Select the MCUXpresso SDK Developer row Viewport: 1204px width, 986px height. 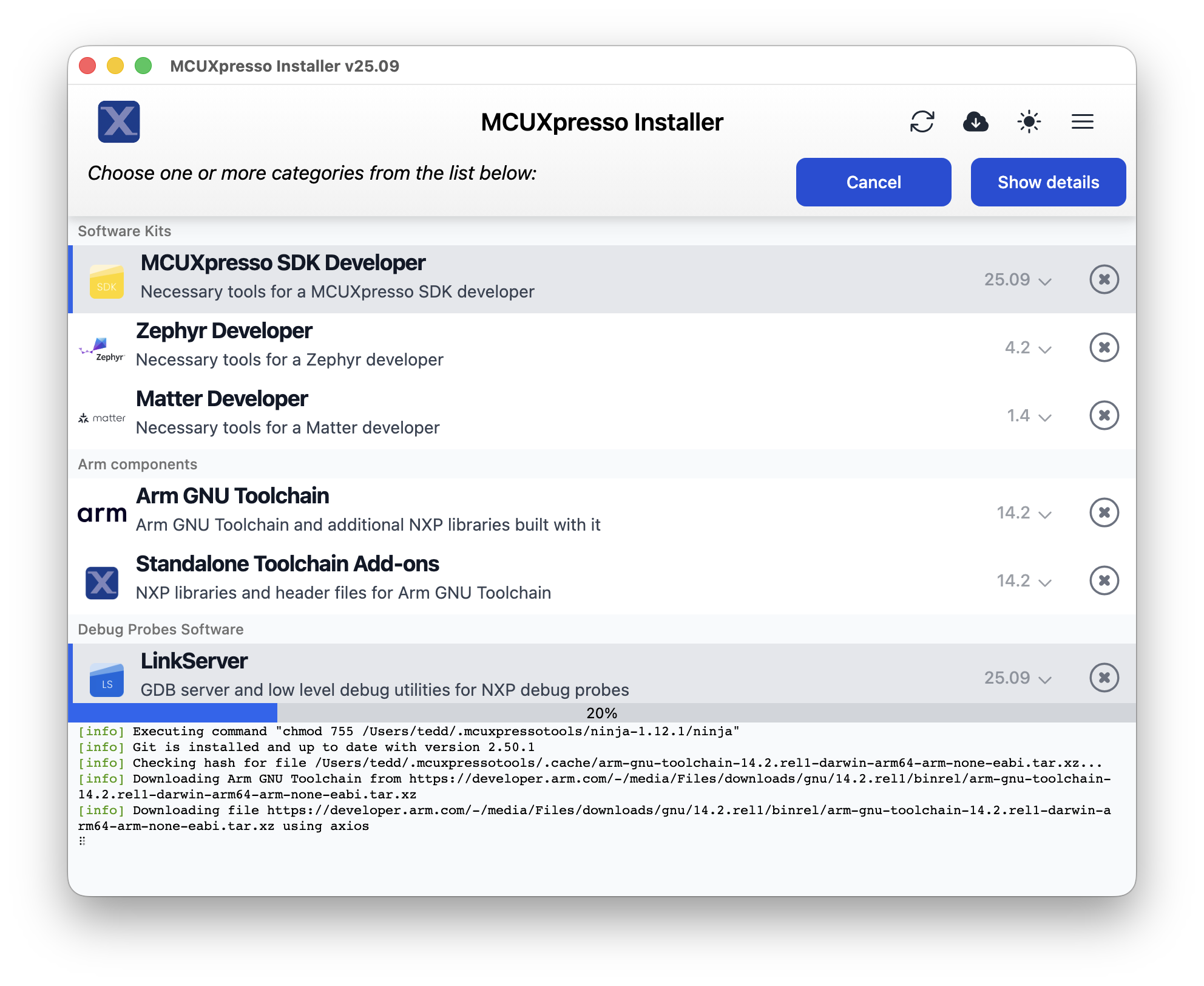tap(602, 279)
